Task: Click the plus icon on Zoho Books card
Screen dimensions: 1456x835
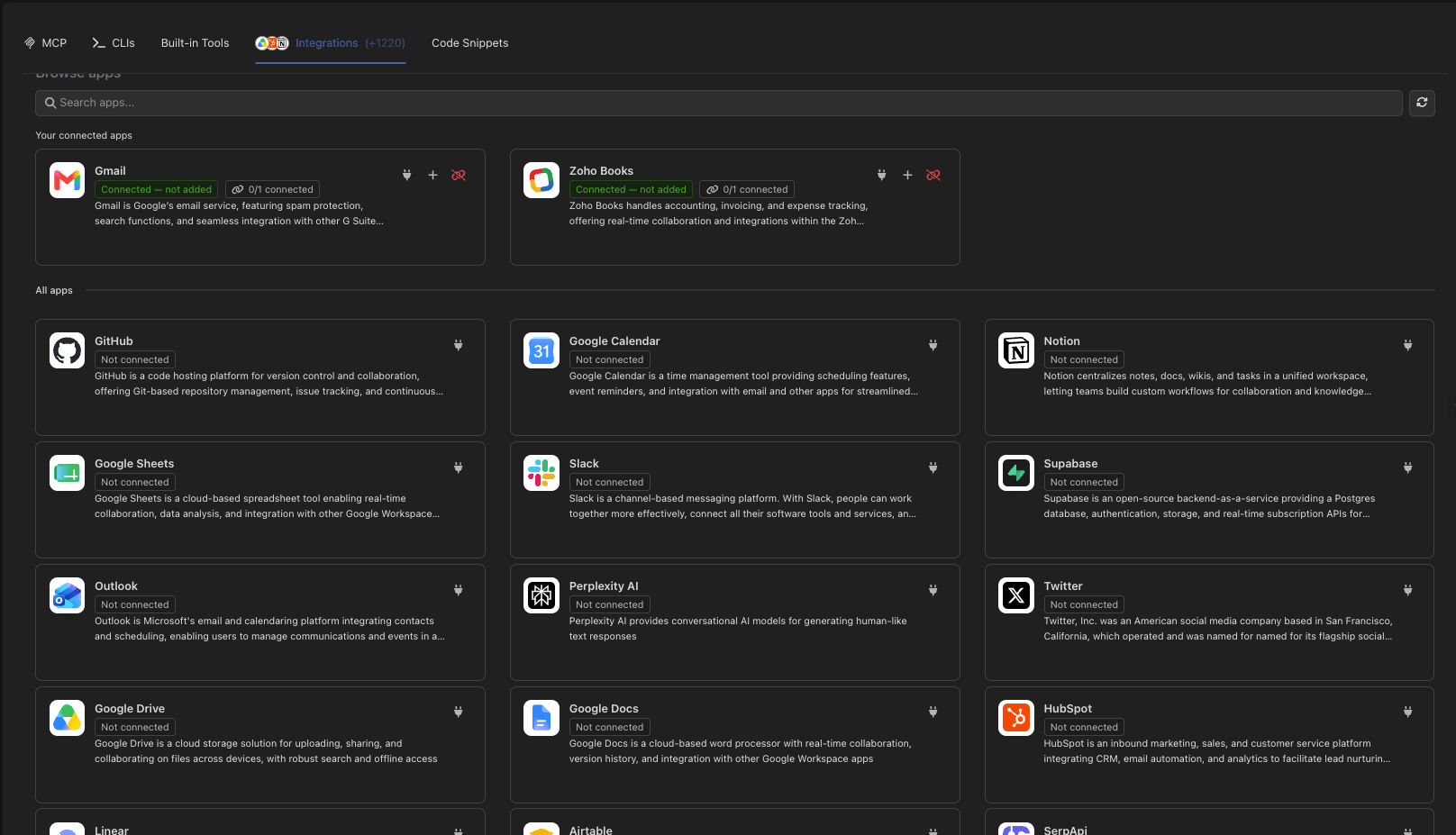Action: (907, 175)
